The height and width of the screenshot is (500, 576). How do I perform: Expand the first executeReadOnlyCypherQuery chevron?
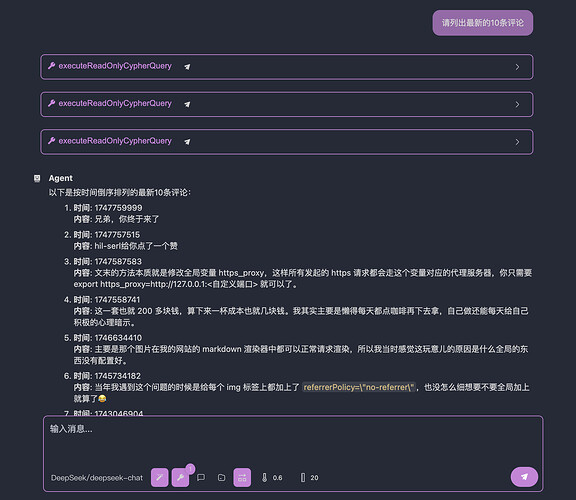coord(517,67)
